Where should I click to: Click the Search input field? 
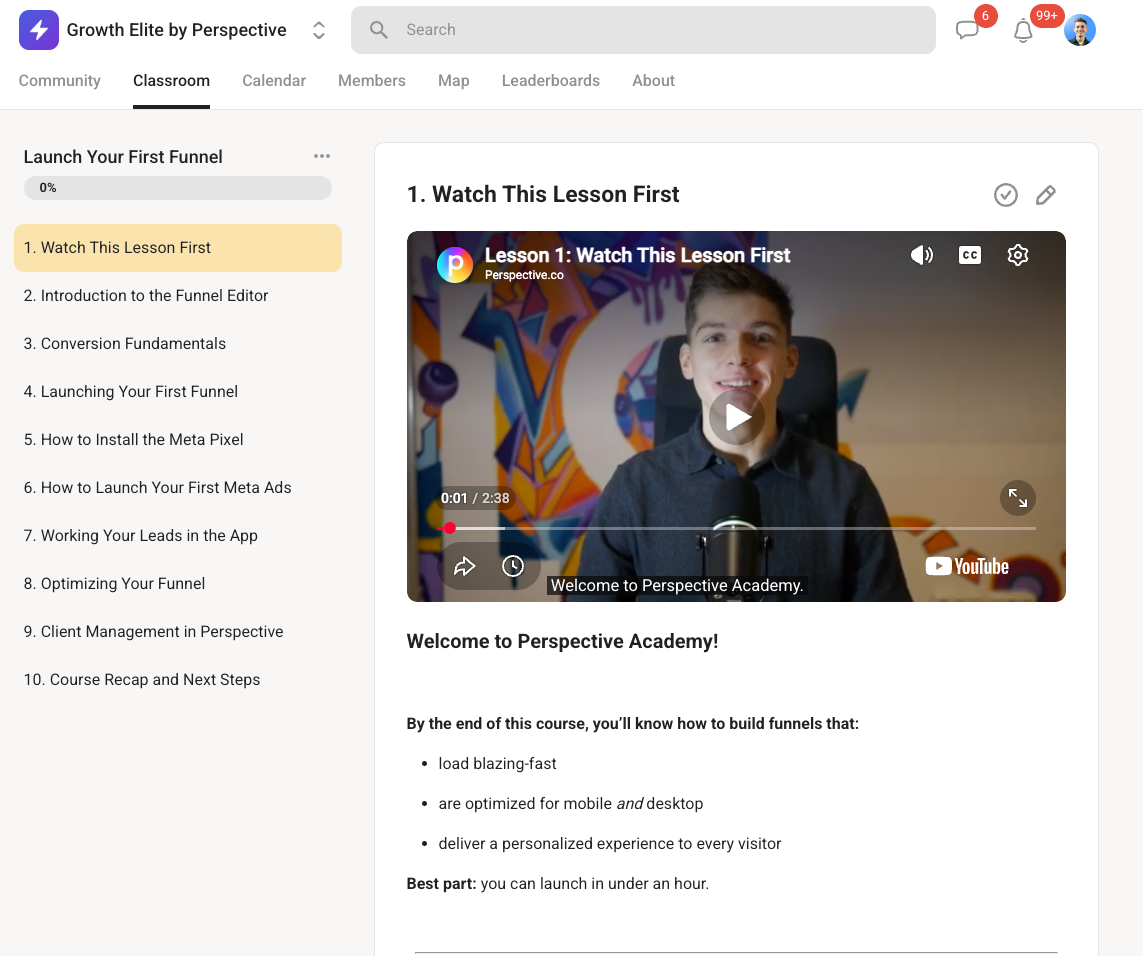click(643, 30)
